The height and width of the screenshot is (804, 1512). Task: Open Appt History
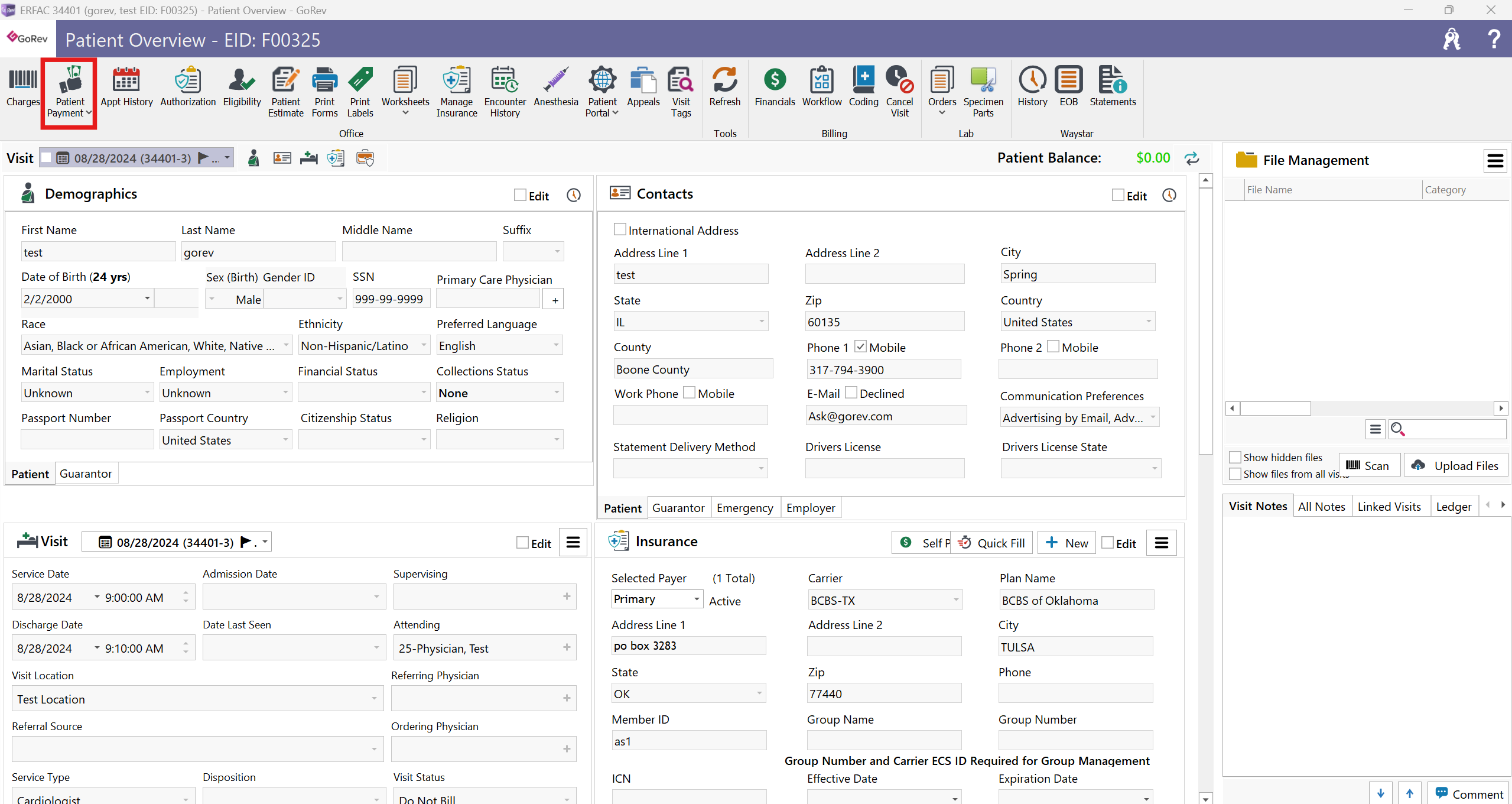[126, 87]
